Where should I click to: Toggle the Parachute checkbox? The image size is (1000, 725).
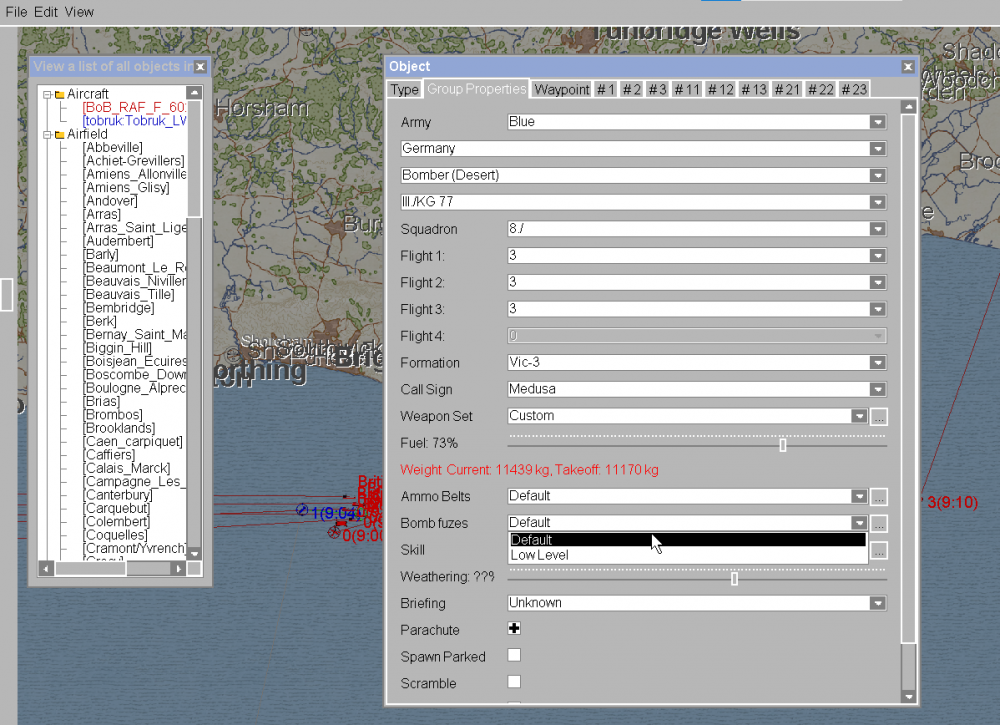[514, 629]
